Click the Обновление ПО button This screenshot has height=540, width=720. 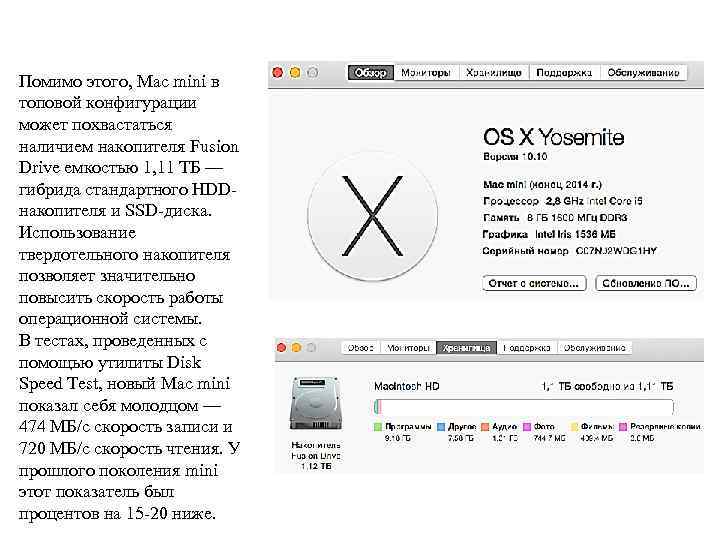tap(646, 283)
